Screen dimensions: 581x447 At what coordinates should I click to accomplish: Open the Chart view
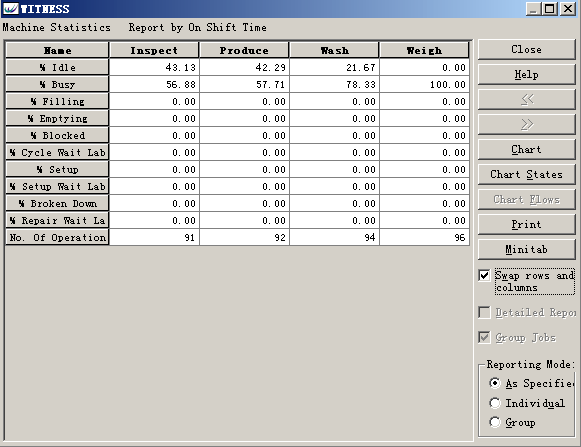pos(527,149)
